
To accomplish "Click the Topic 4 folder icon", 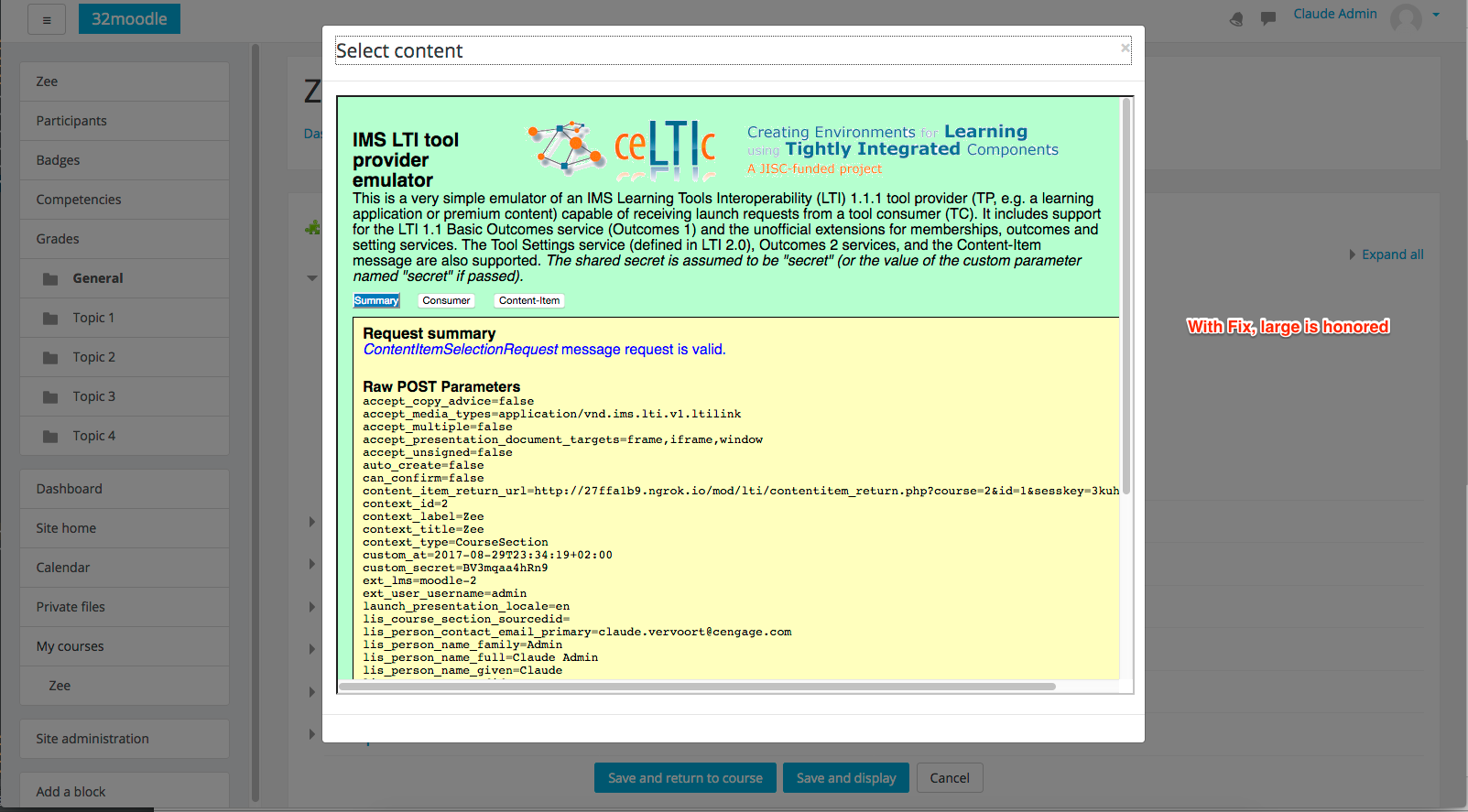I will coord(50,437).
